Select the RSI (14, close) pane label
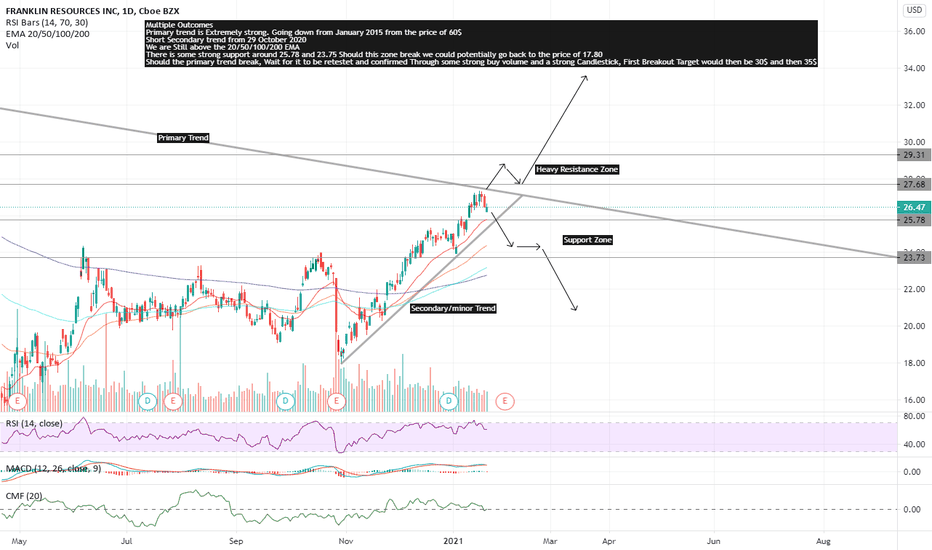Viewport: 932px width, 550px height. coord(34,423)
